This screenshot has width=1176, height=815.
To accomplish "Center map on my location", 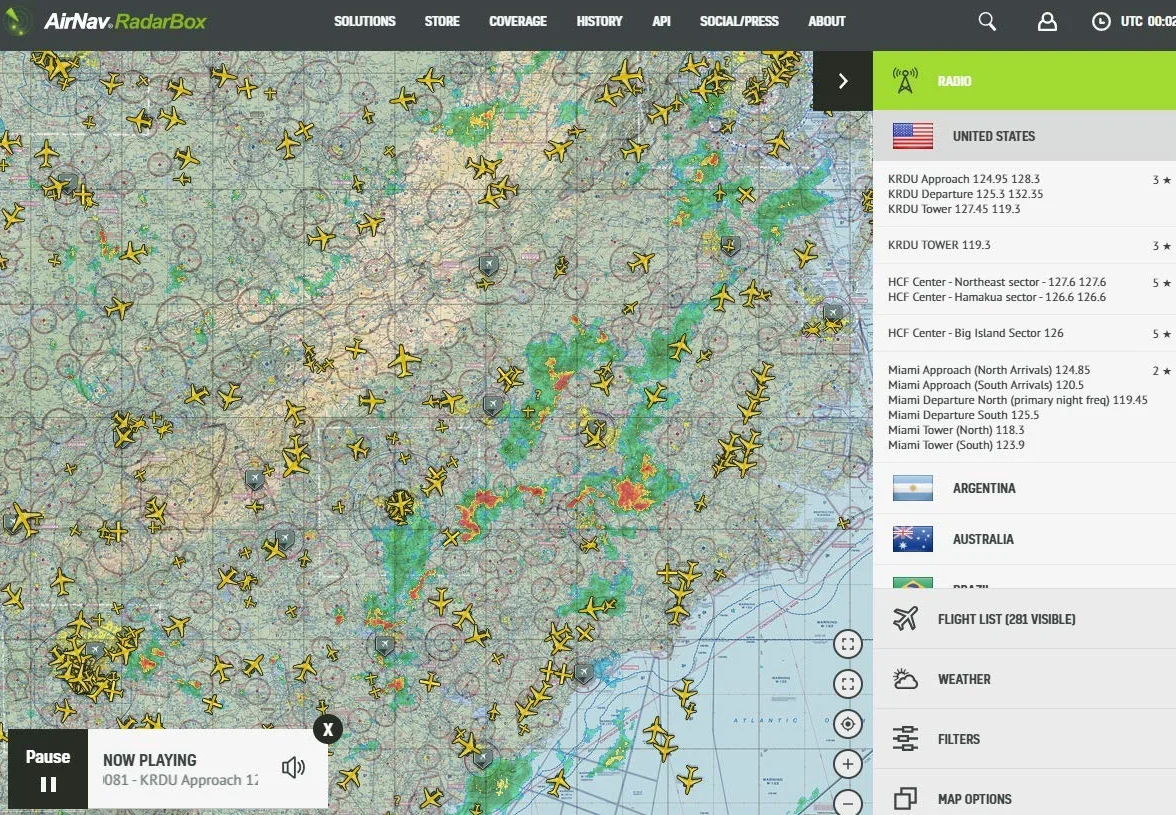I will [x=848, y=724].
